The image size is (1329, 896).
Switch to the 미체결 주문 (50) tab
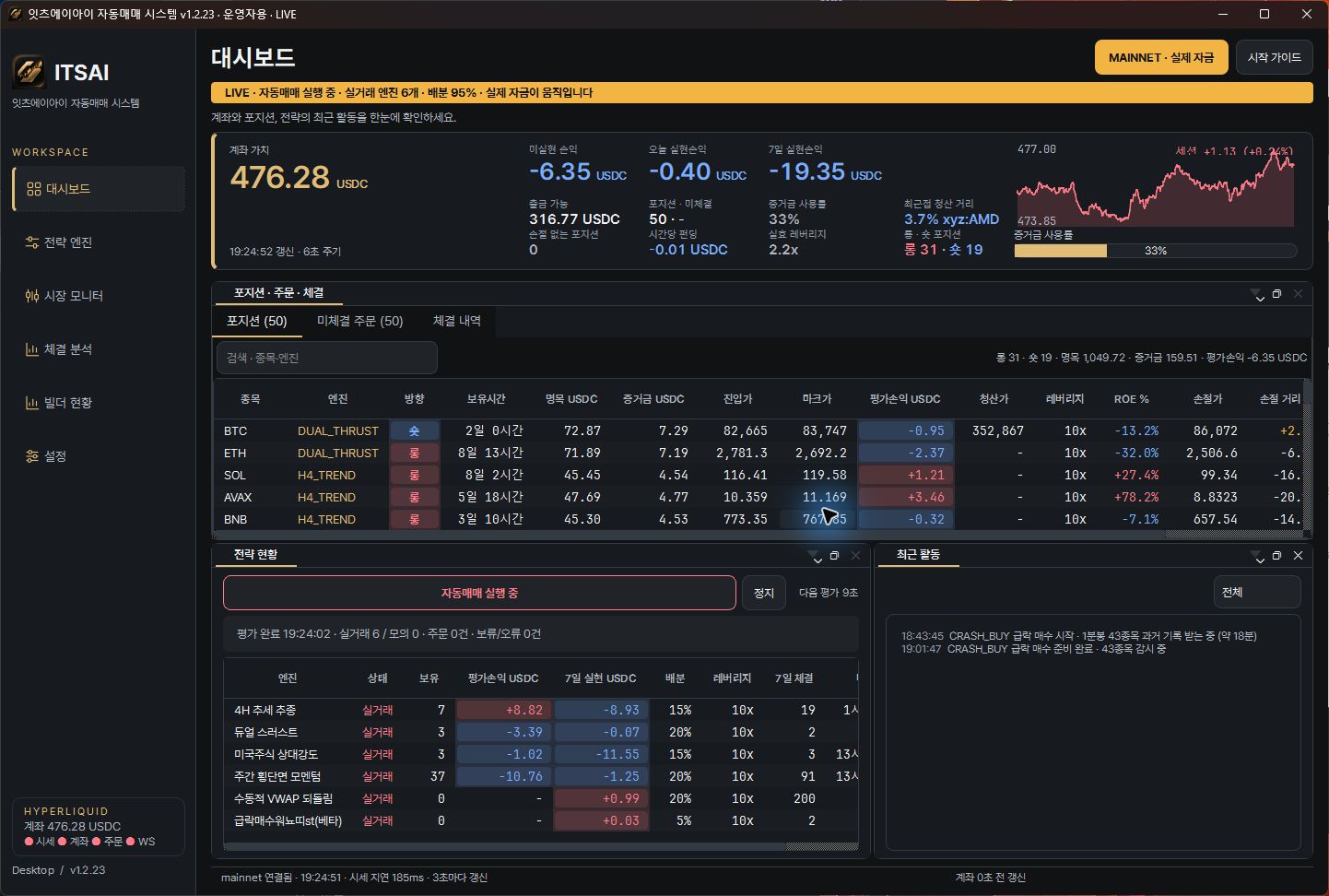coord(360,321)
